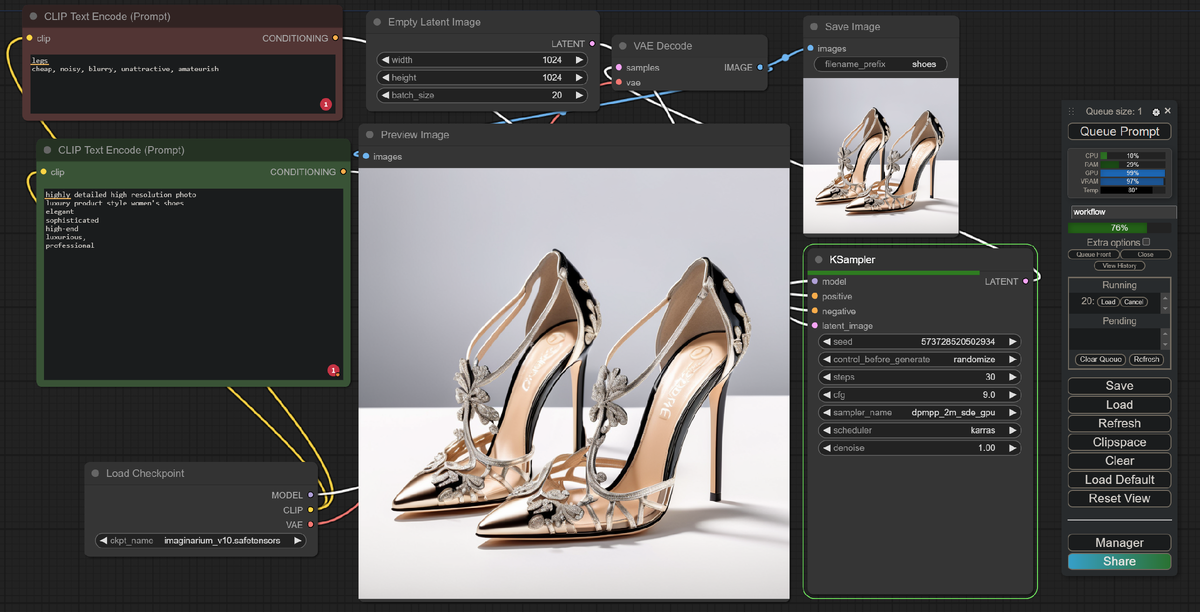Collapse the Load Checkpoint node dot
The width and height of the screenshot is (1200, 612).
click(95, 474)
